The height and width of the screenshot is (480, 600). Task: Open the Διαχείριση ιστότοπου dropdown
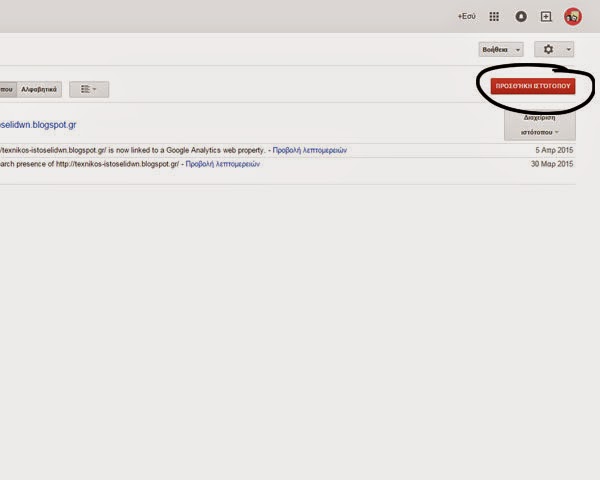click(540, 125)
